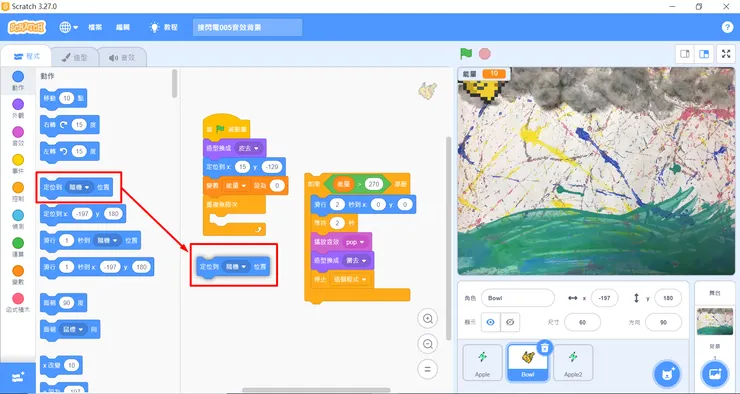Switch to the 造型 costumes tab
Viewport: 740px width, 394px height.
[75, 58]
